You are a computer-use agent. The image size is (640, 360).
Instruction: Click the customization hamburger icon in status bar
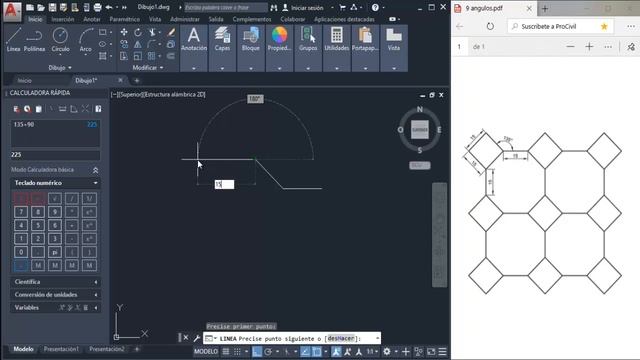point(442,351)
